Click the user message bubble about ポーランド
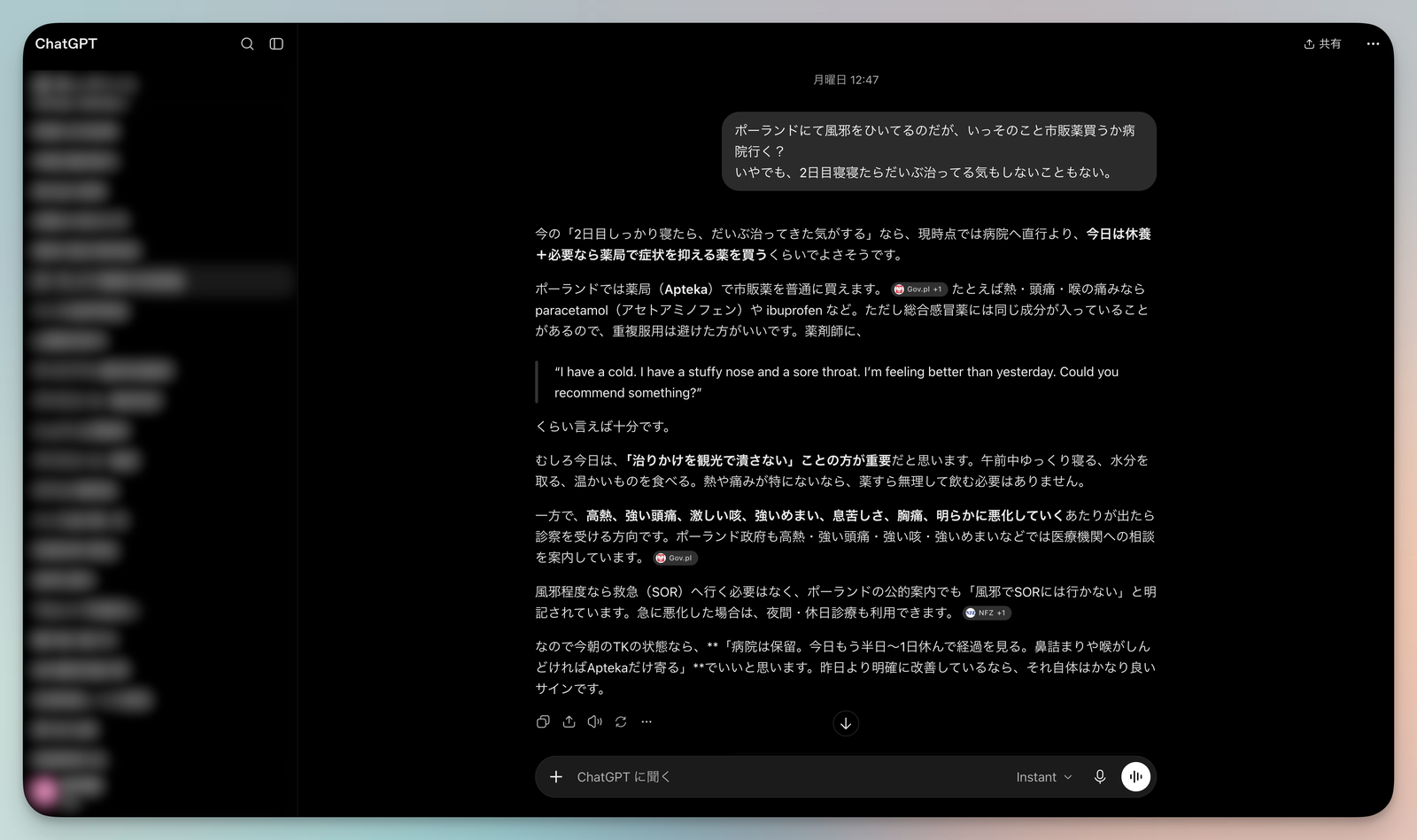Viewport: 1417px width, 840px height. click(x=939, y=151)
